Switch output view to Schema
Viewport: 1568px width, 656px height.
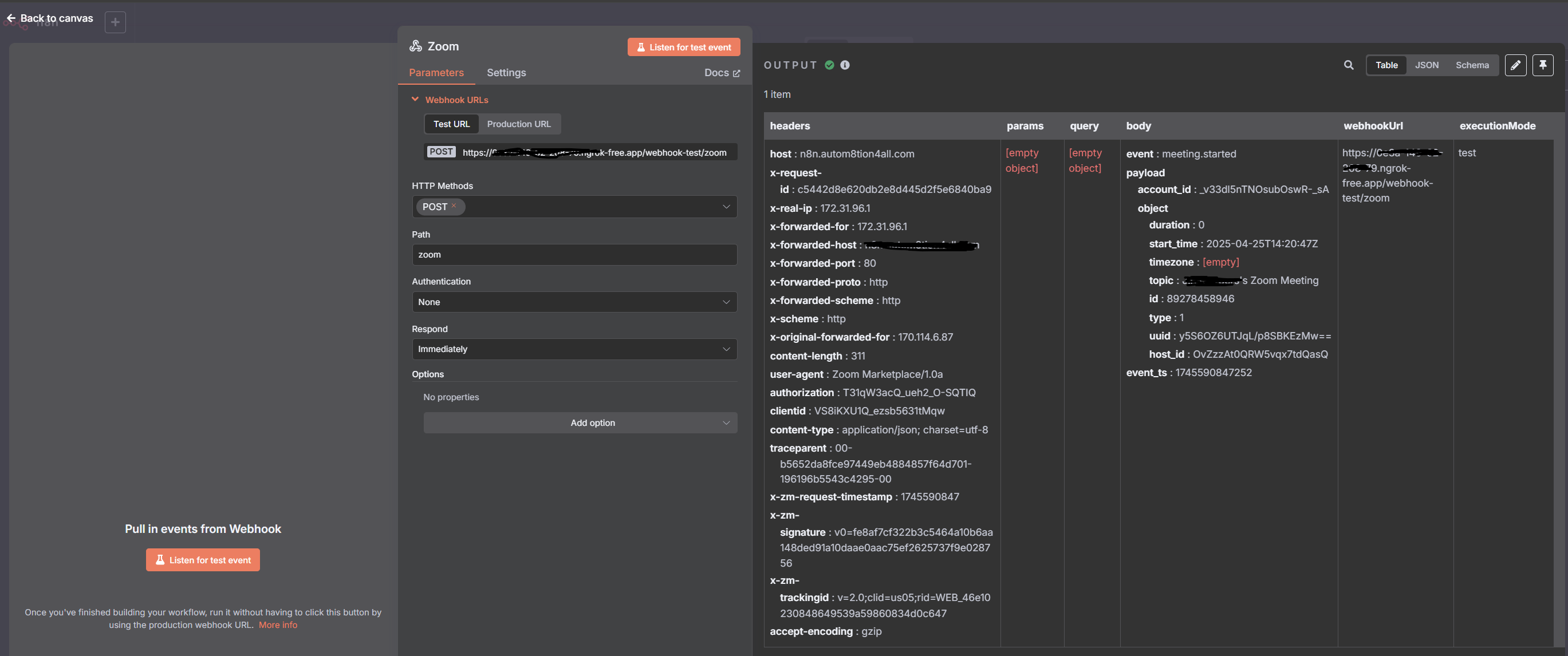coord(1472,65)
